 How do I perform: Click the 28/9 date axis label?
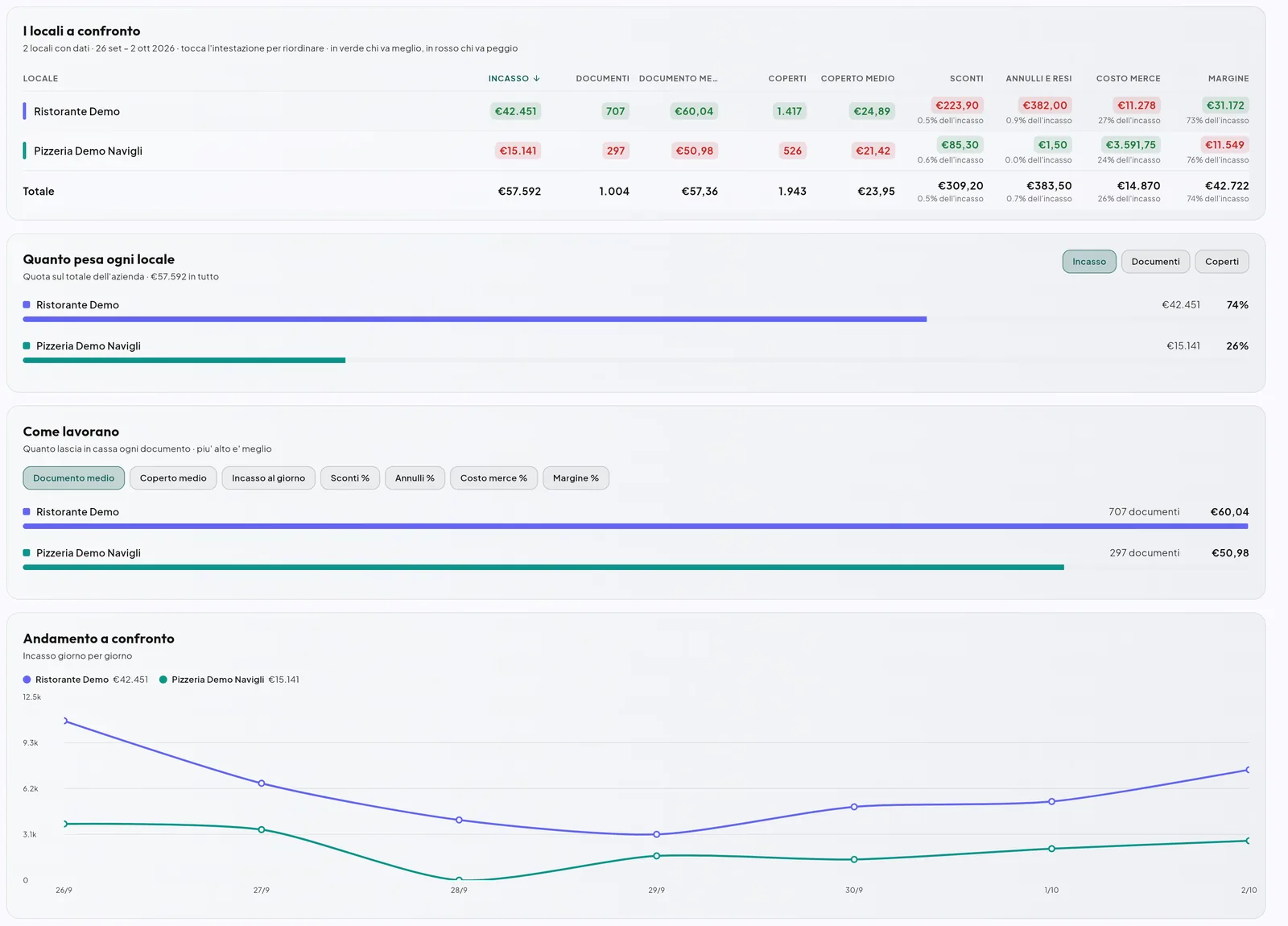[x=459, y=890]
